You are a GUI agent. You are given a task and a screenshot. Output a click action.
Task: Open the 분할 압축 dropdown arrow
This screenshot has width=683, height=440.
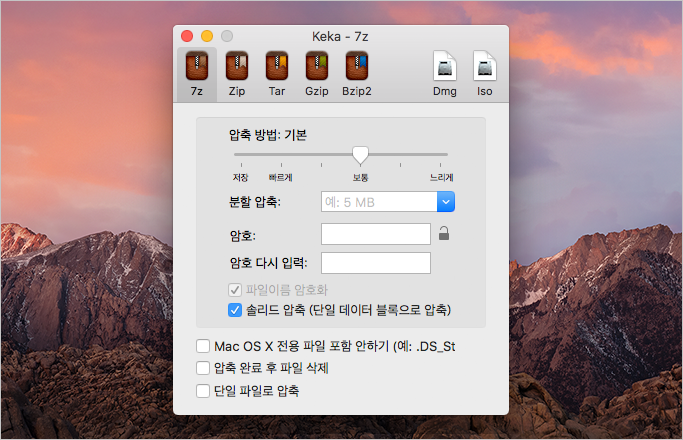pyautogui.click(x=446, y=202)
